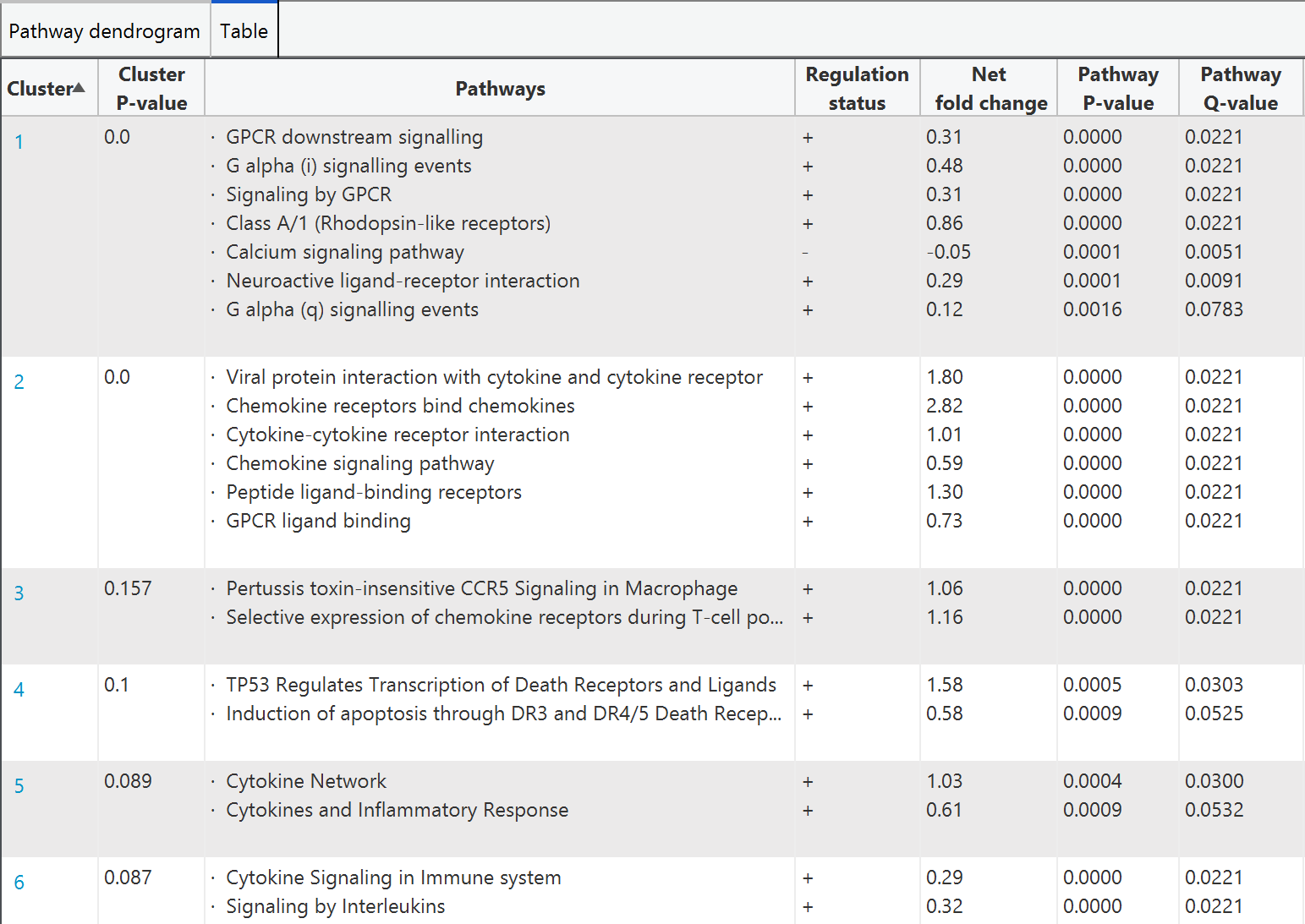The width and height of the screenshot is (1305, 924).
Task: Click pathway P-value 0.0005 cell
Action: point(1092,685)
